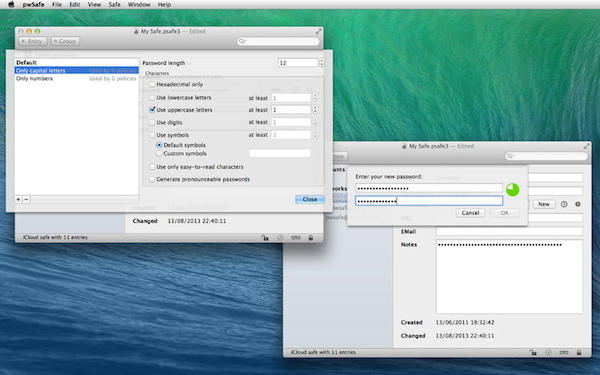Click the symbols at least count field
Viewport: 600px width, 375px height.
point(291,135)
